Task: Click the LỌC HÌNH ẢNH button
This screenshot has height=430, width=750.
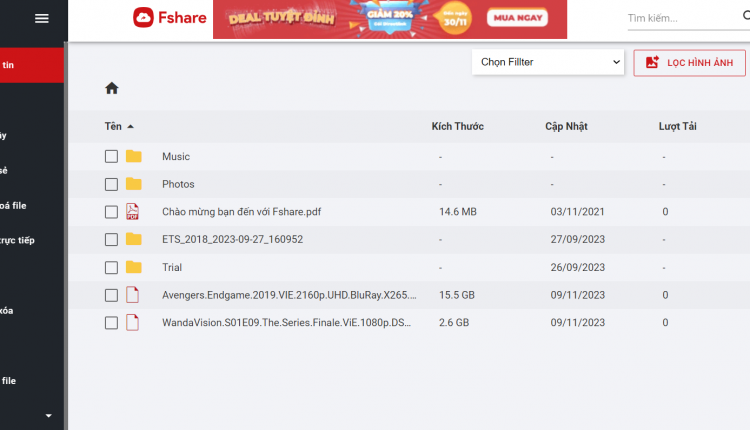Action: [x=689, y=63]
